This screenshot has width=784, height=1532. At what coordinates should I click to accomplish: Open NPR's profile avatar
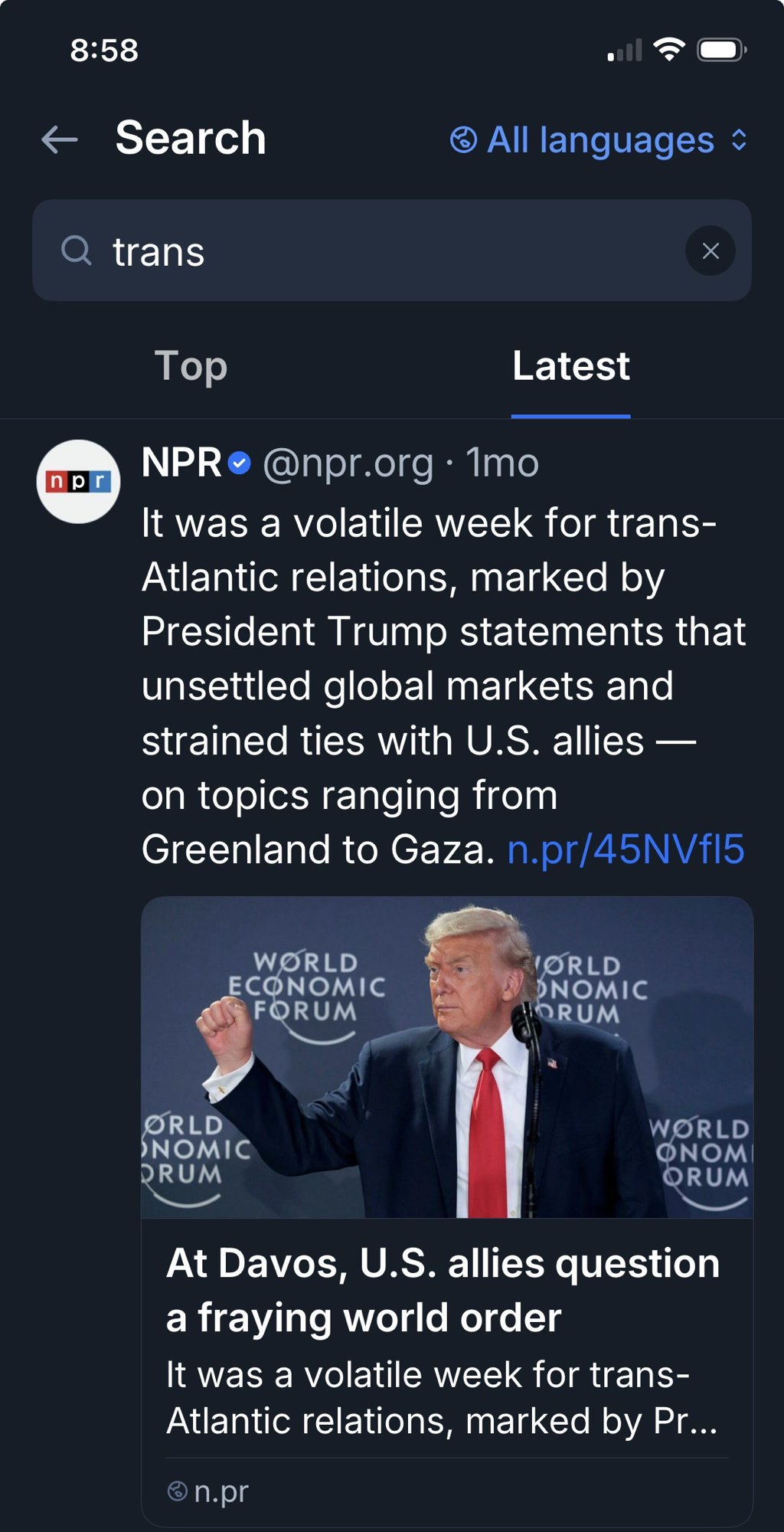78,481
